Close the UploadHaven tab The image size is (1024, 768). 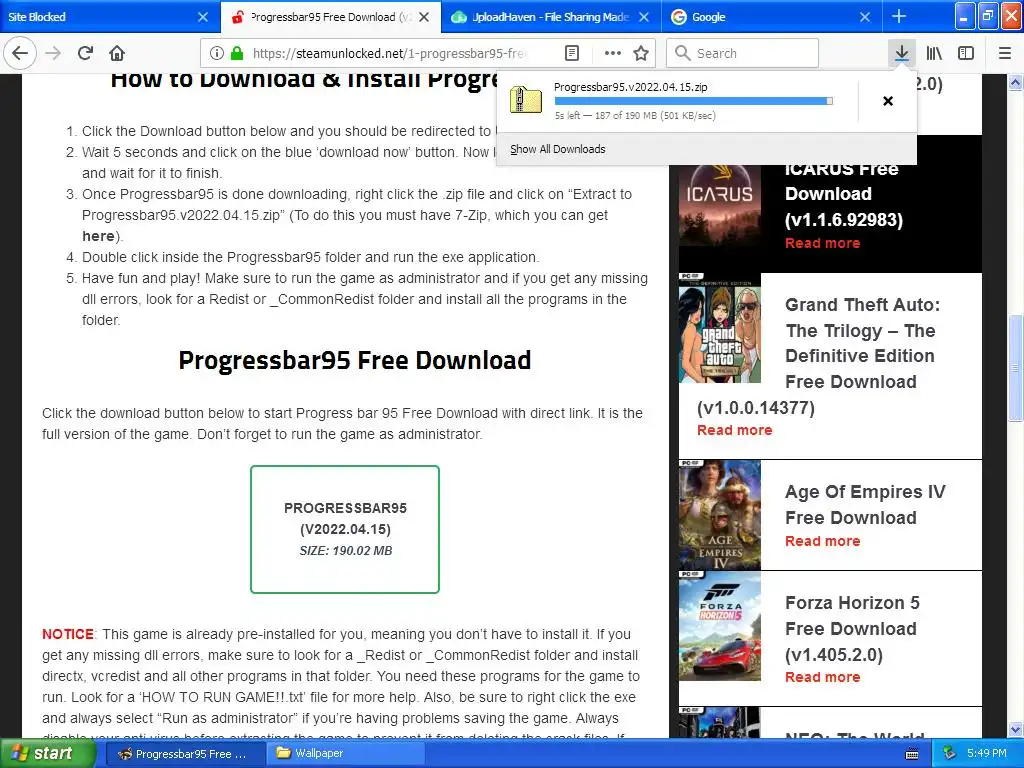coord(644,17)
